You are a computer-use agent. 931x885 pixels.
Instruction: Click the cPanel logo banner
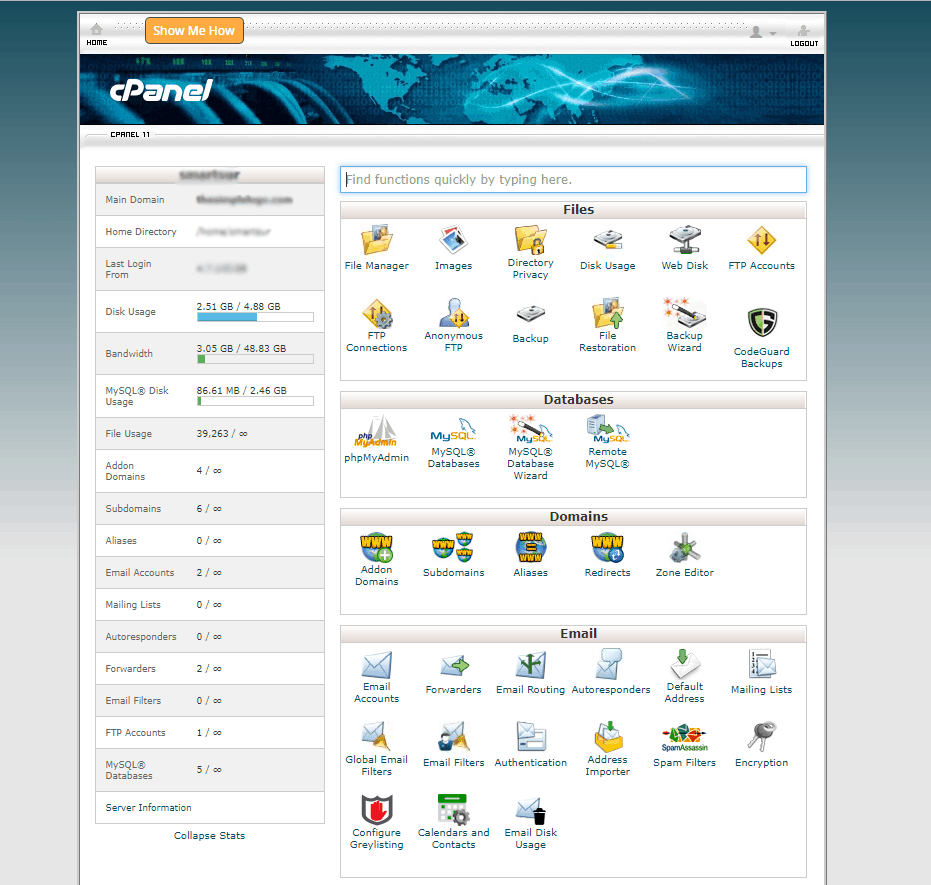click(161, 90)
